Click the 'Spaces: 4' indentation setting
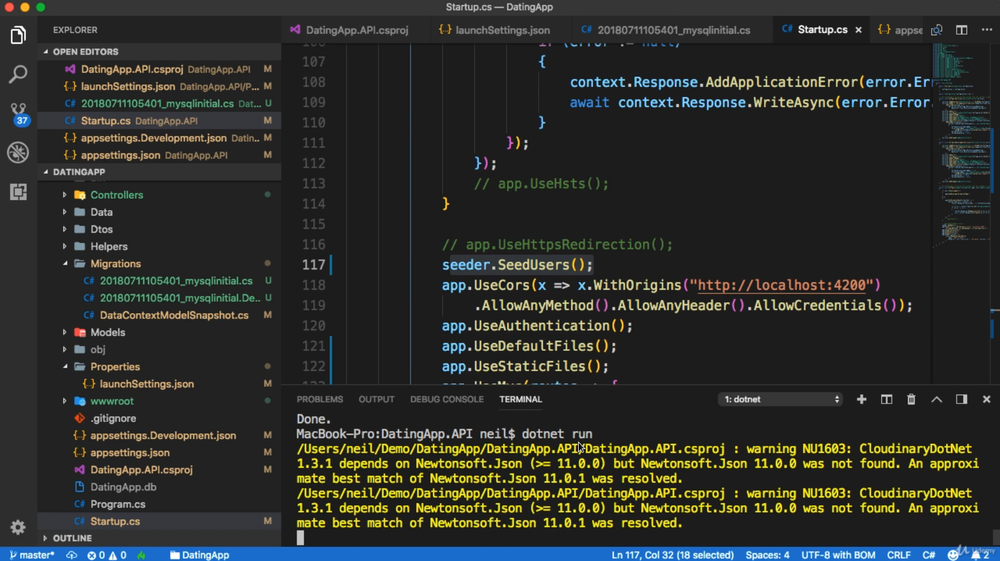1000x561 pixels. (x=767, y=555)
